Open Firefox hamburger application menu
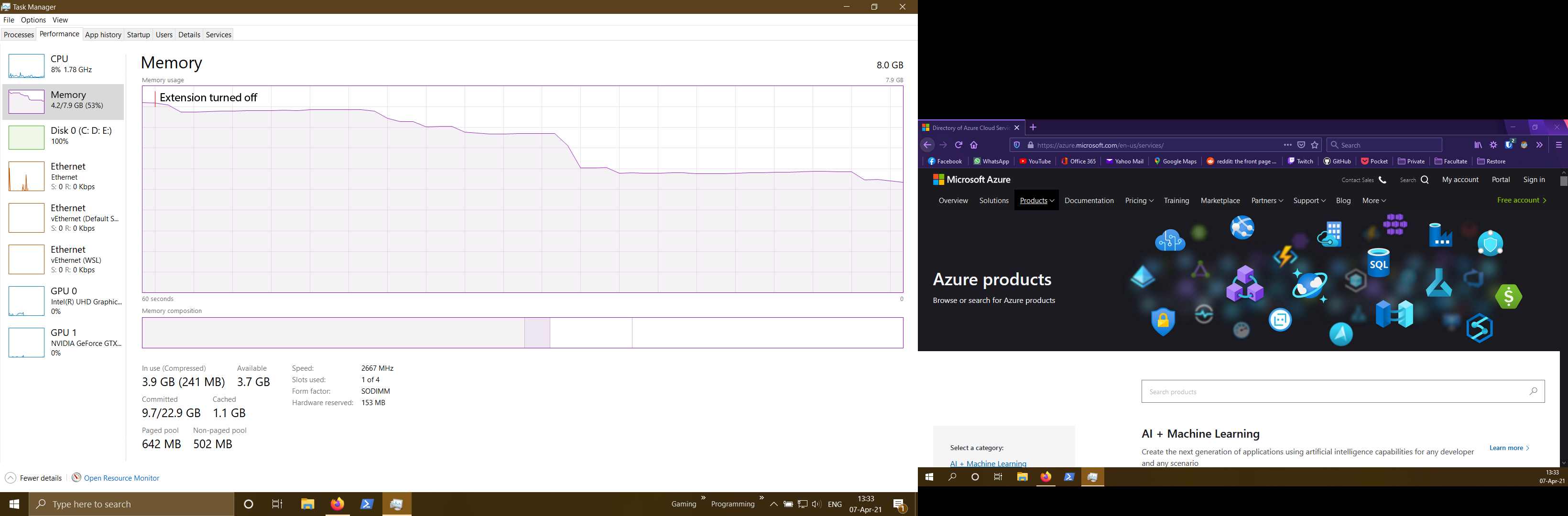 click(1558, 145)
